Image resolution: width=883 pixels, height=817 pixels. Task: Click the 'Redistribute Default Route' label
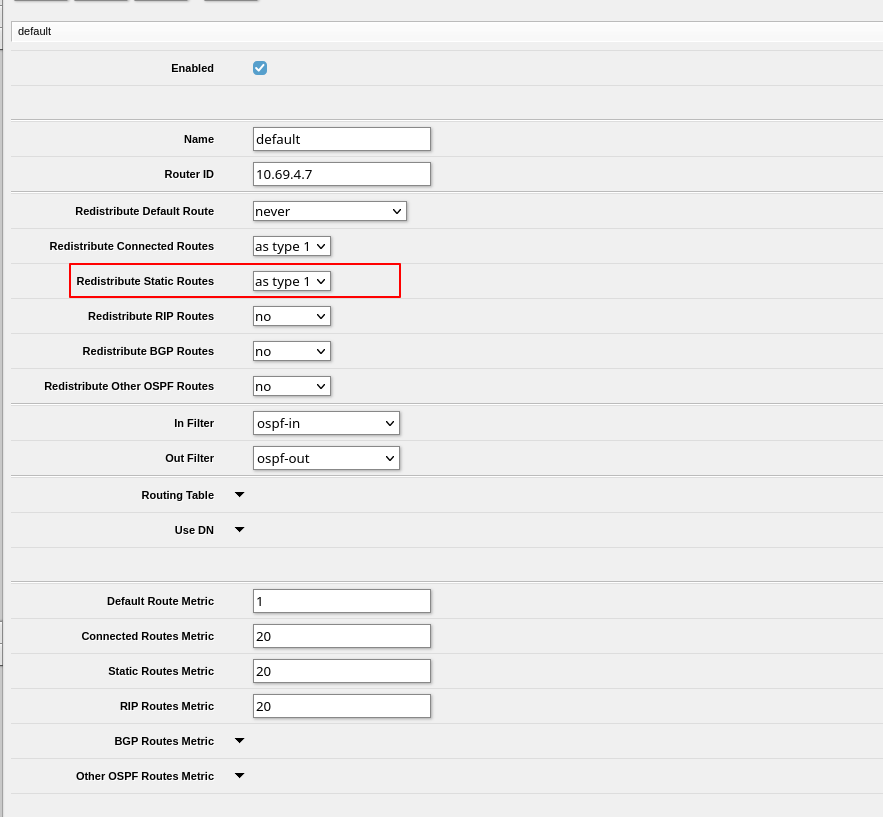click(145, 211)
